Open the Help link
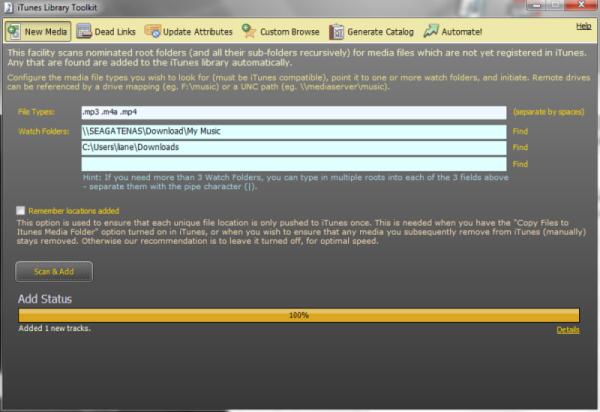The height and width of the screenshot is (412, 600). tap(584, 25)
